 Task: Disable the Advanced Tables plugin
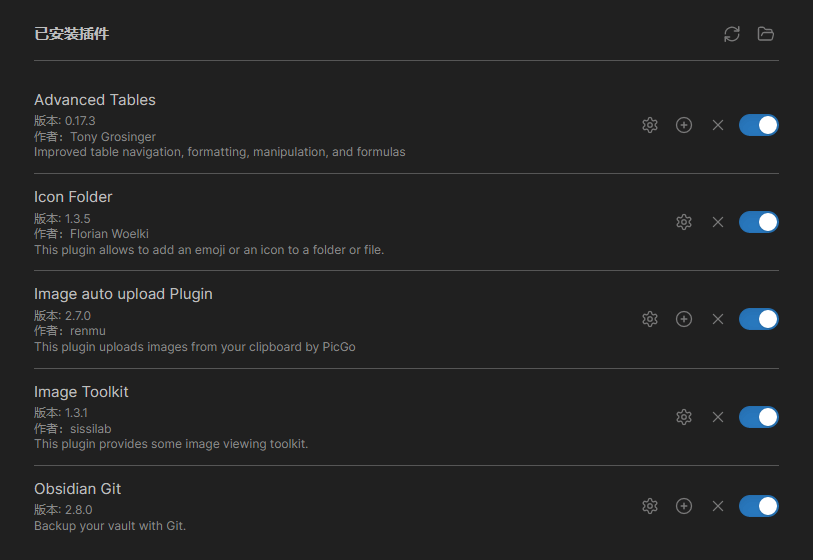coord(759,125)
